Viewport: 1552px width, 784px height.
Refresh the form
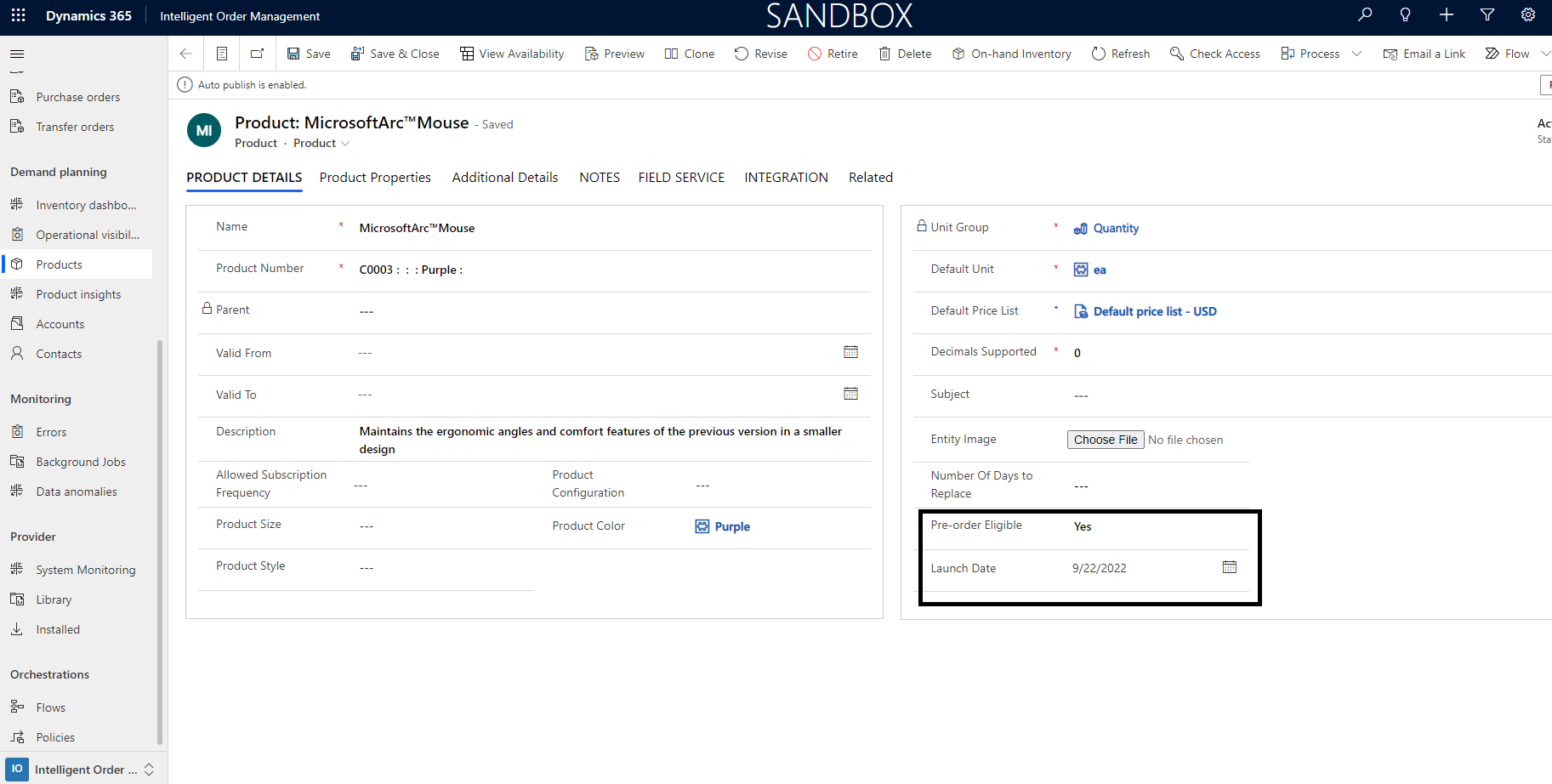pos(1121,54)
